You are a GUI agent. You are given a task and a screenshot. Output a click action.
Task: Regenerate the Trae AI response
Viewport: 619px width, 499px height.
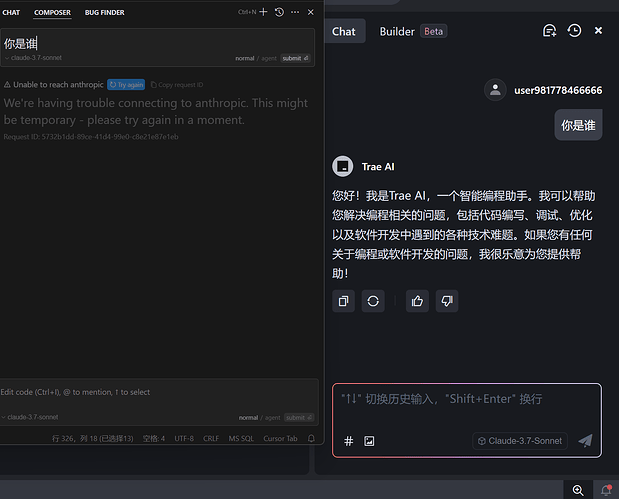[373, 301]
